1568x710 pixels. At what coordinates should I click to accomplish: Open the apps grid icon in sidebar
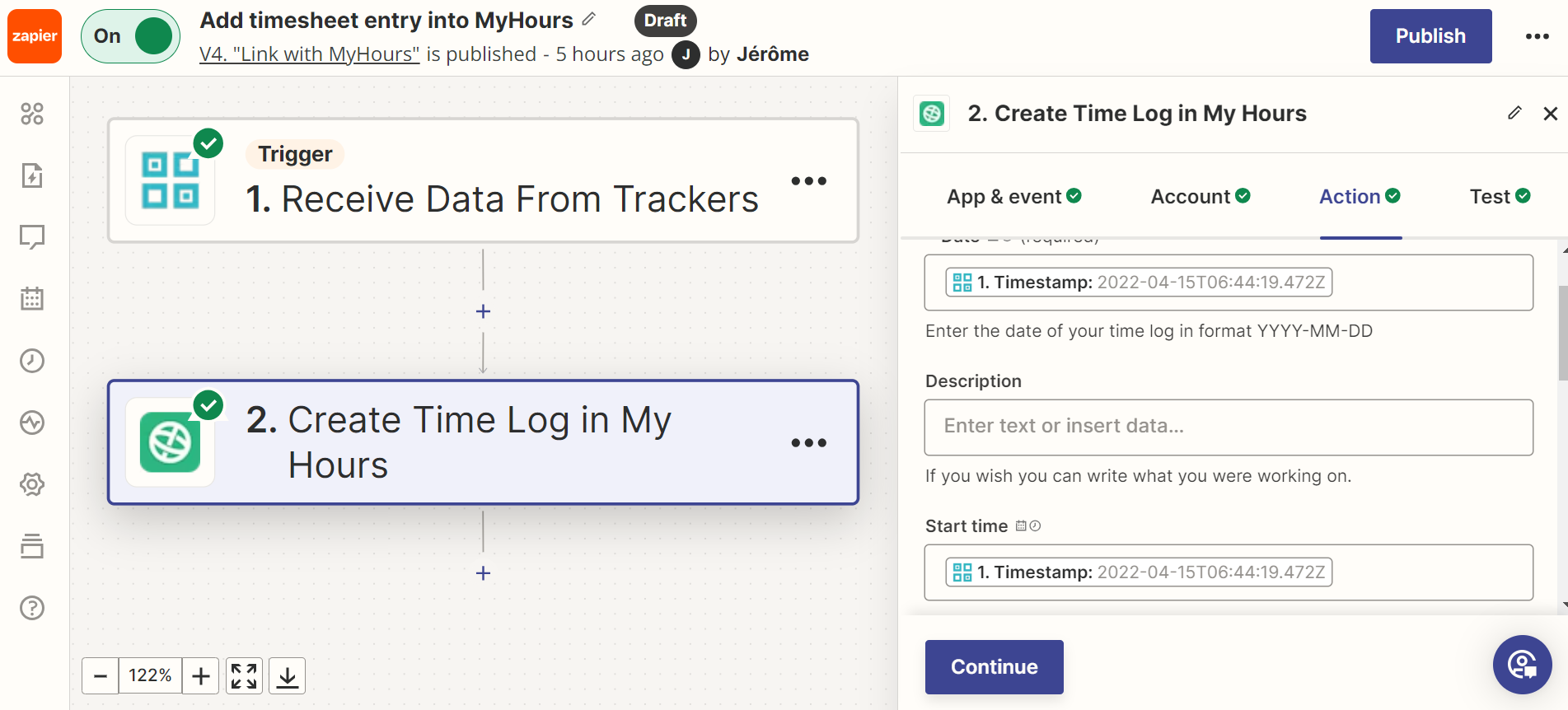tap(32, 114)
